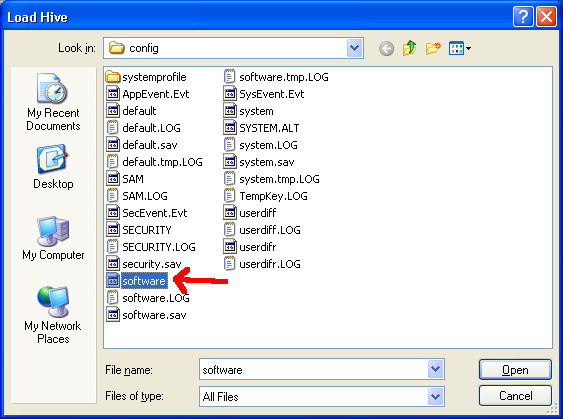Screen dimensions: 563x419
Task: Open the systemprofile folder item
Action: (x=146, y=76)
